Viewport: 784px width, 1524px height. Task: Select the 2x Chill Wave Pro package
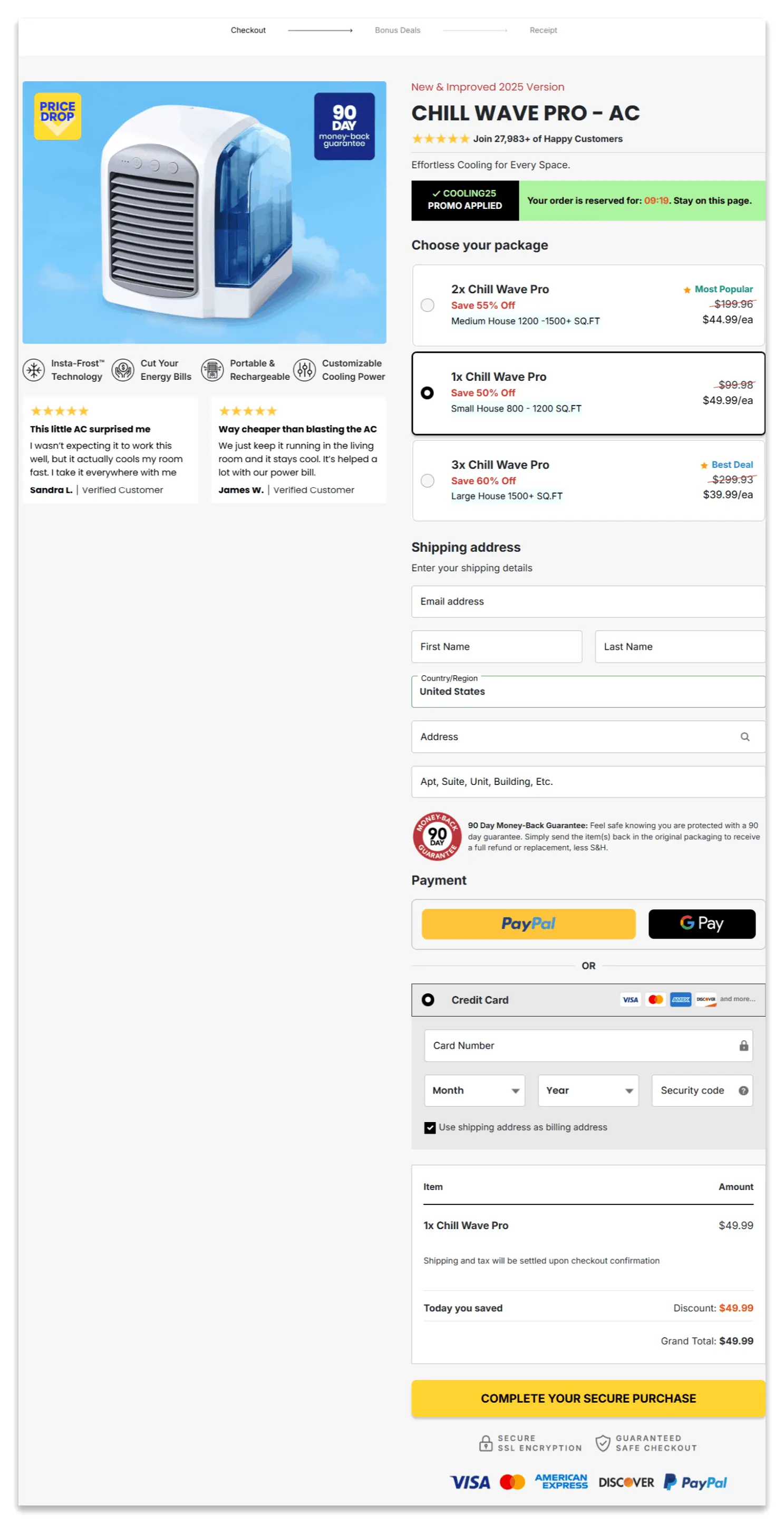click(428, 305)
